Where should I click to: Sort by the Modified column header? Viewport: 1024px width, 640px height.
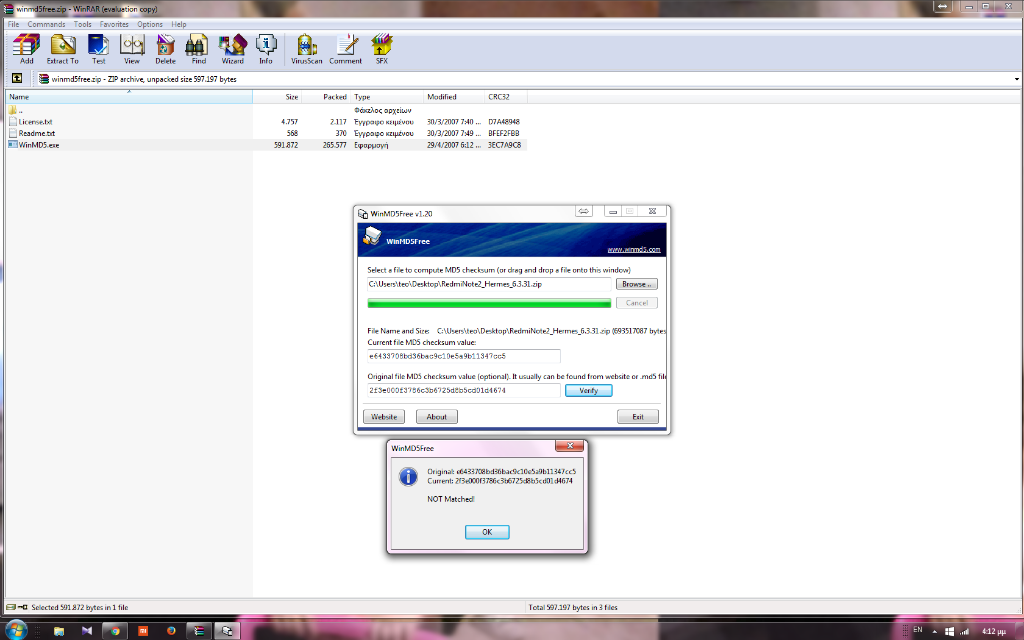point(455,97)
